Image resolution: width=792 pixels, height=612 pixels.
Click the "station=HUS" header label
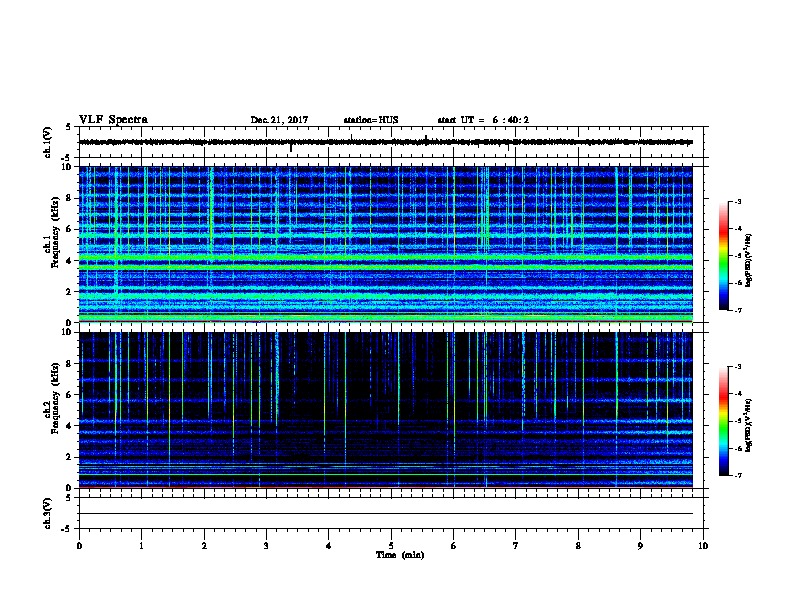tap(371, 120)
